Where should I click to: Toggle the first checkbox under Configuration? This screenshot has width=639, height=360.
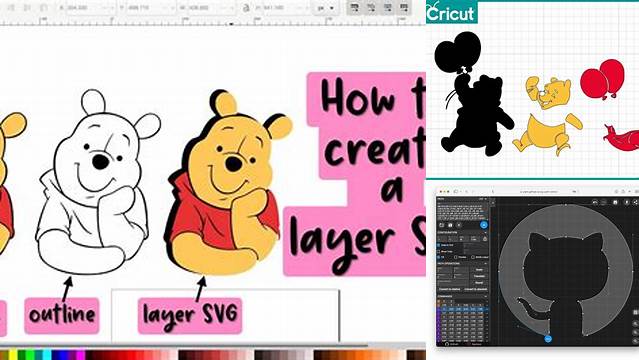click(x=438, y=245)
